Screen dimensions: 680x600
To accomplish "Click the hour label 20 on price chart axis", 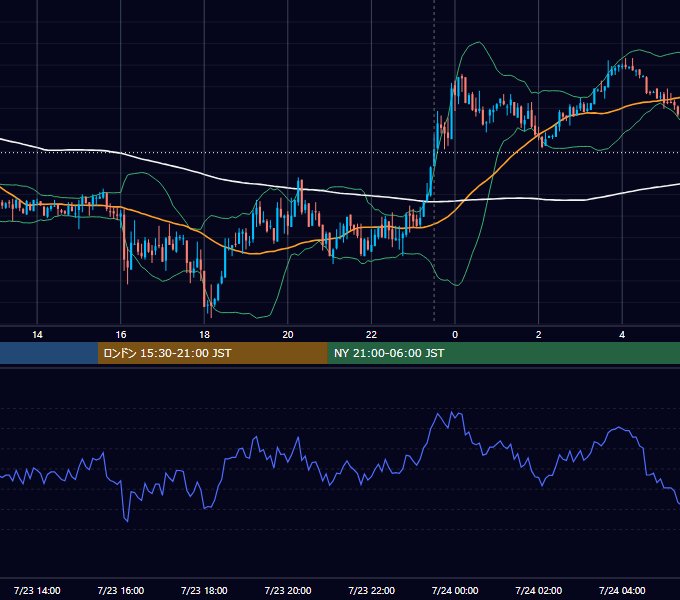I will coord(288,335).
